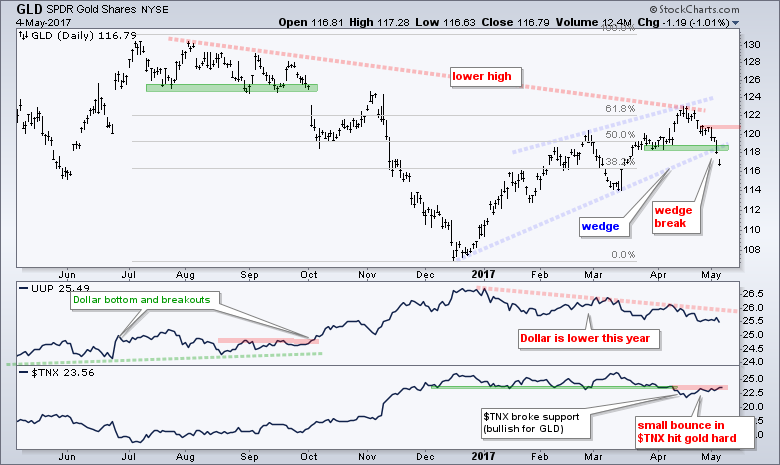Click the green support line on $TNX panel
This screenshot has height=465, width=780.
554,387
